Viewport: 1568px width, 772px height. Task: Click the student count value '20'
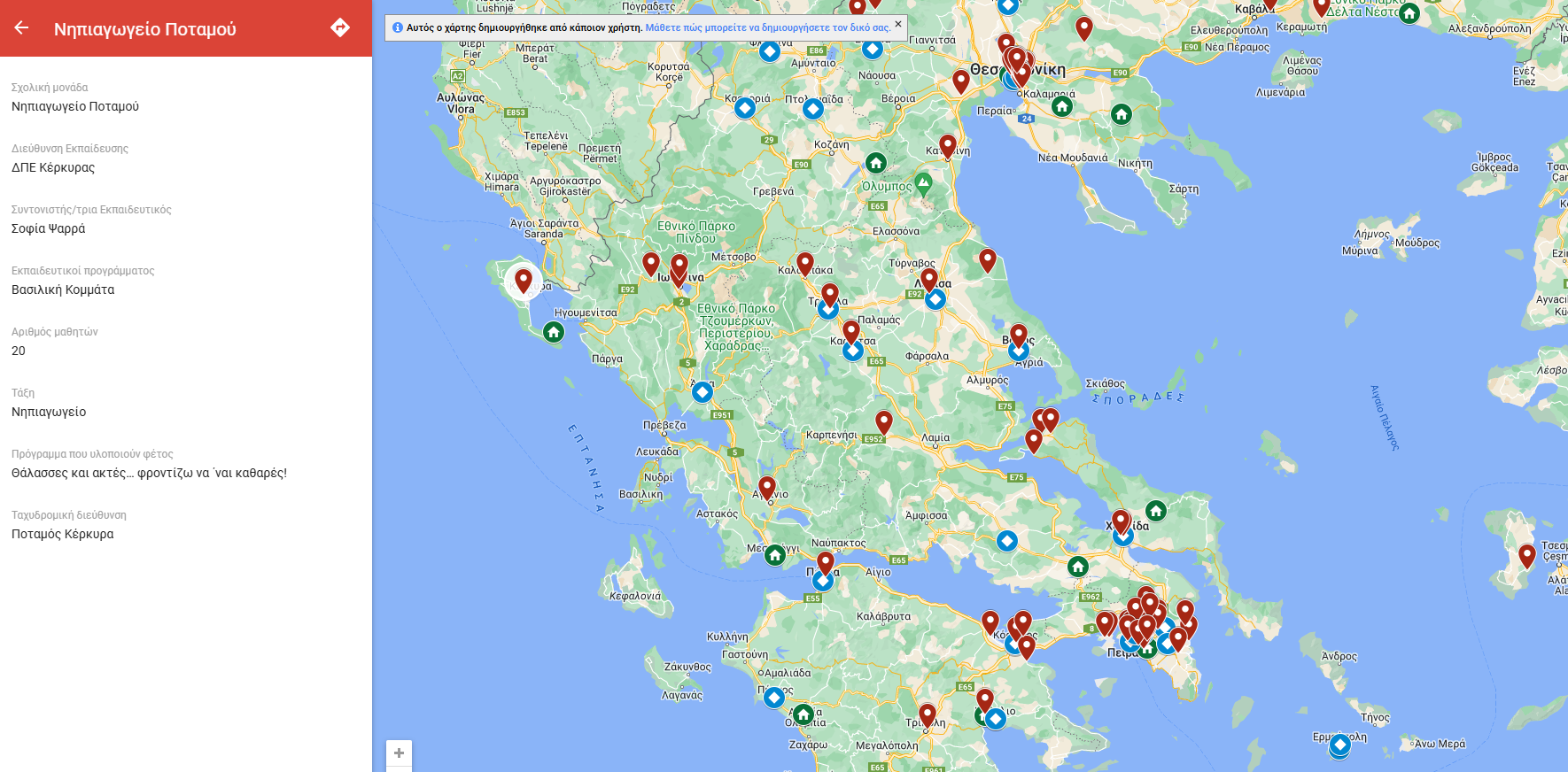tap(19, 351)
